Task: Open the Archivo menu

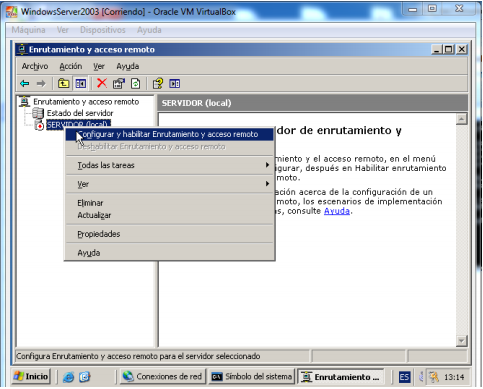Action: 35,66
